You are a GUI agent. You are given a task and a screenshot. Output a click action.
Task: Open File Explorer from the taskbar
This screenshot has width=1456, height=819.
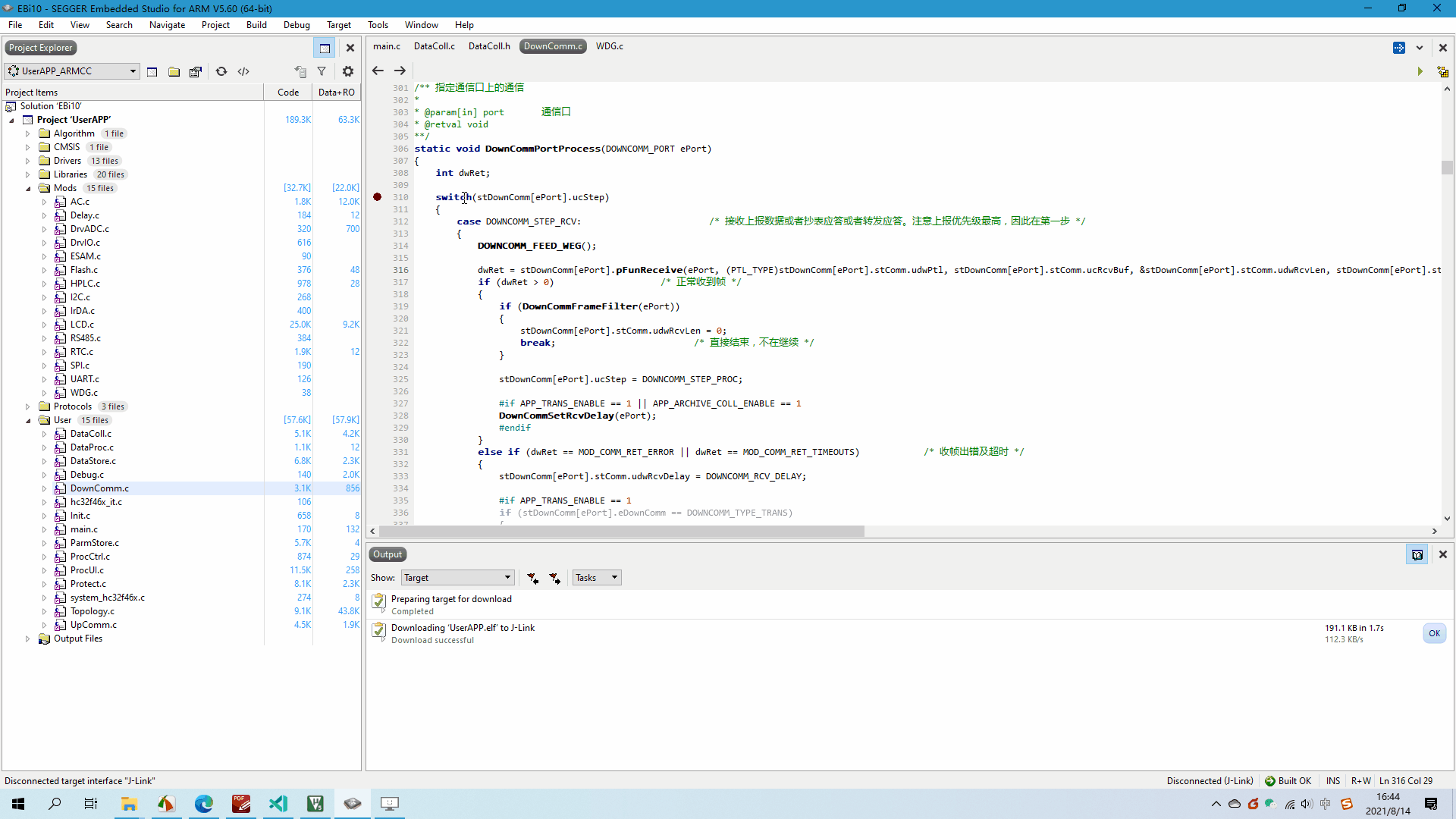(129, 804)
